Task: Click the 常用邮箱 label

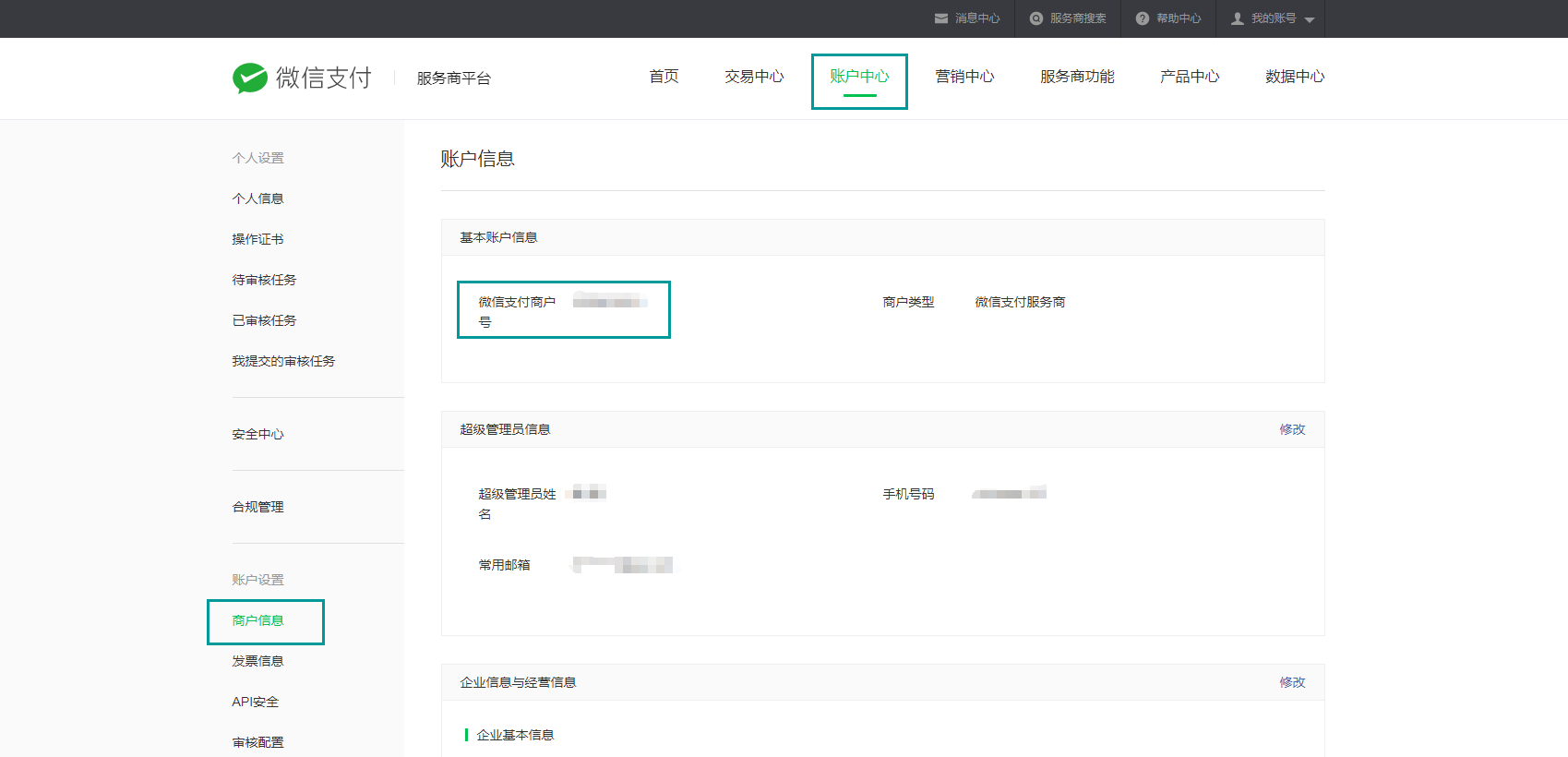Action: [x=504, y=565]
